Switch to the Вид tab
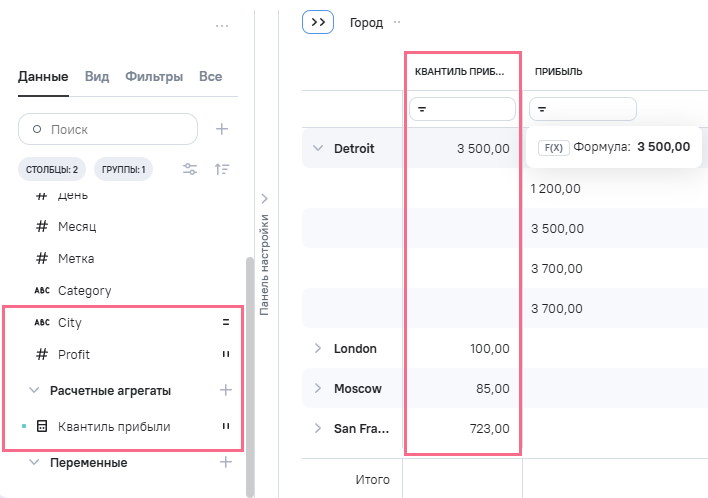Viewport: 708px width, 498px height. [97, 76]
